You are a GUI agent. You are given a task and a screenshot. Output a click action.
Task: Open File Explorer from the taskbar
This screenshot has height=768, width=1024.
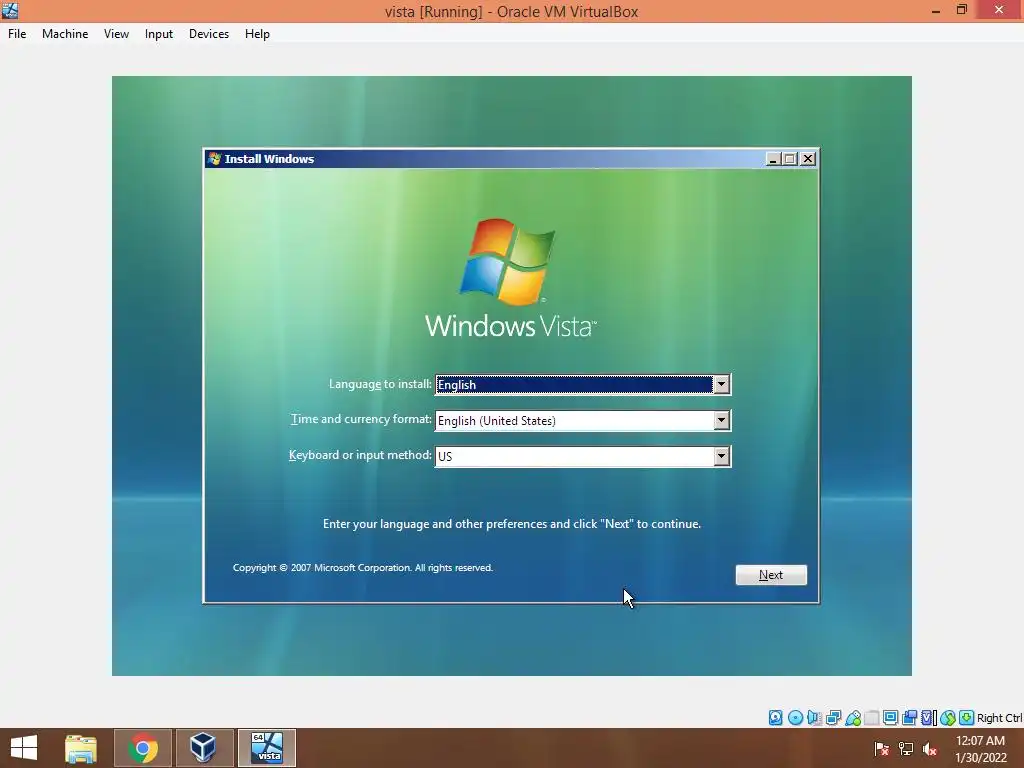(x=81, y=748)
